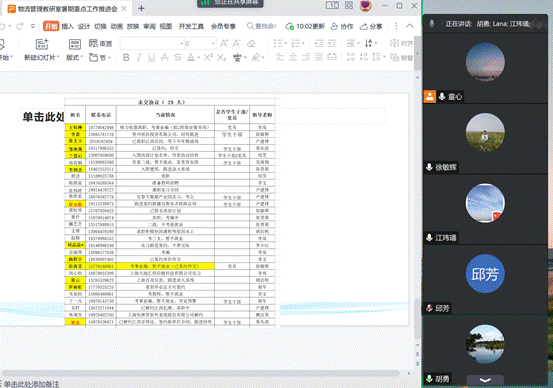Click the Reset (重置) slide button
553x388 pixels.
click(100, 43)
